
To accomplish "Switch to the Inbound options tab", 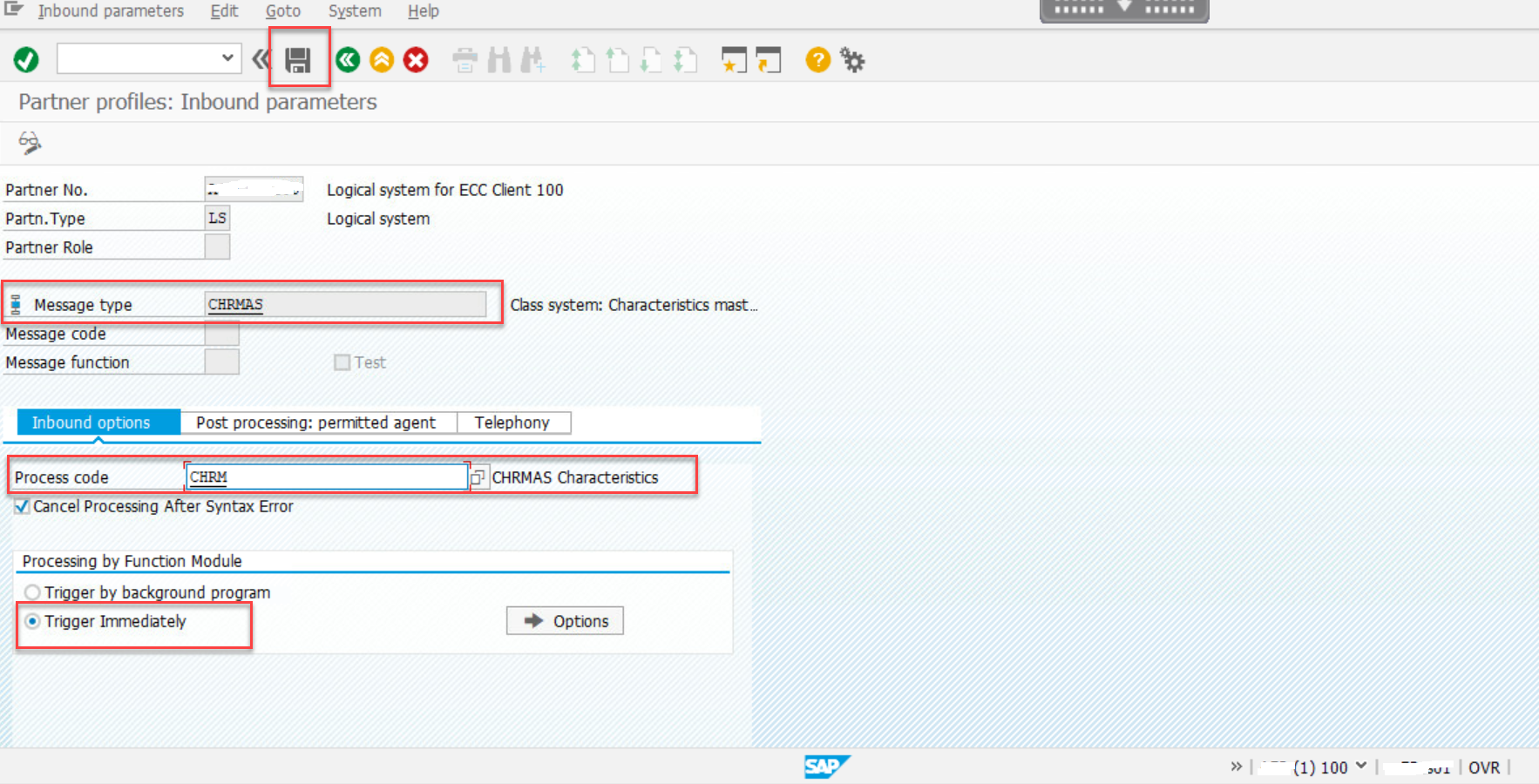I will (98, 422).
